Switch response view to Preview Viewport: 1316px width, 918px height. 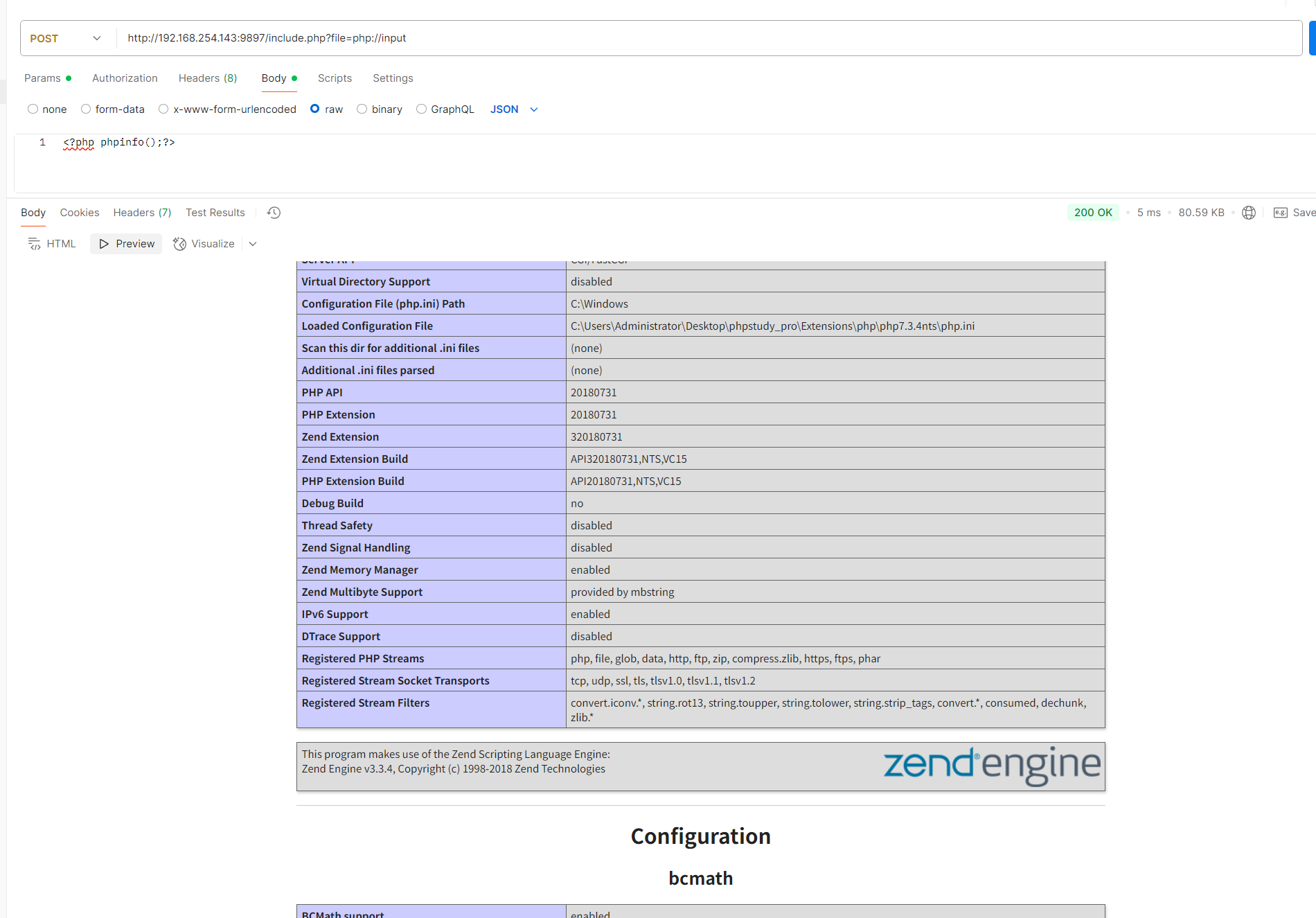click(x=126, y=244)
